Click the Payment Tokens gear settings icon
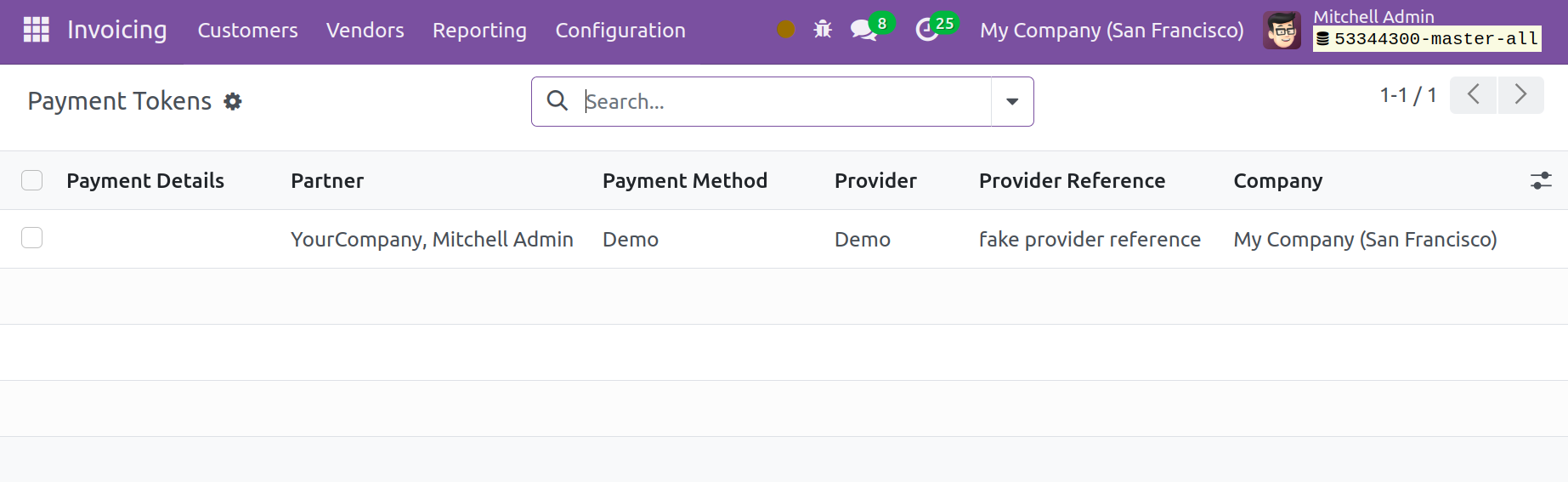This screenshot has width=1568, height=482. 233,102
